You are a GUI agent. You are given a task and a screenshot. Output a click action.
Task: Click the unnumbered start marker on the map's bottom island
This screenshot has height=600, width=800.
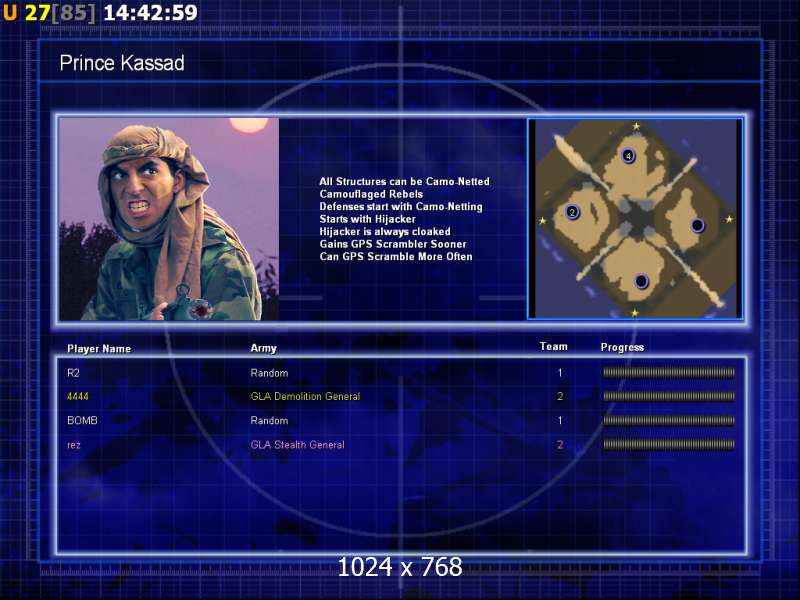641,281
